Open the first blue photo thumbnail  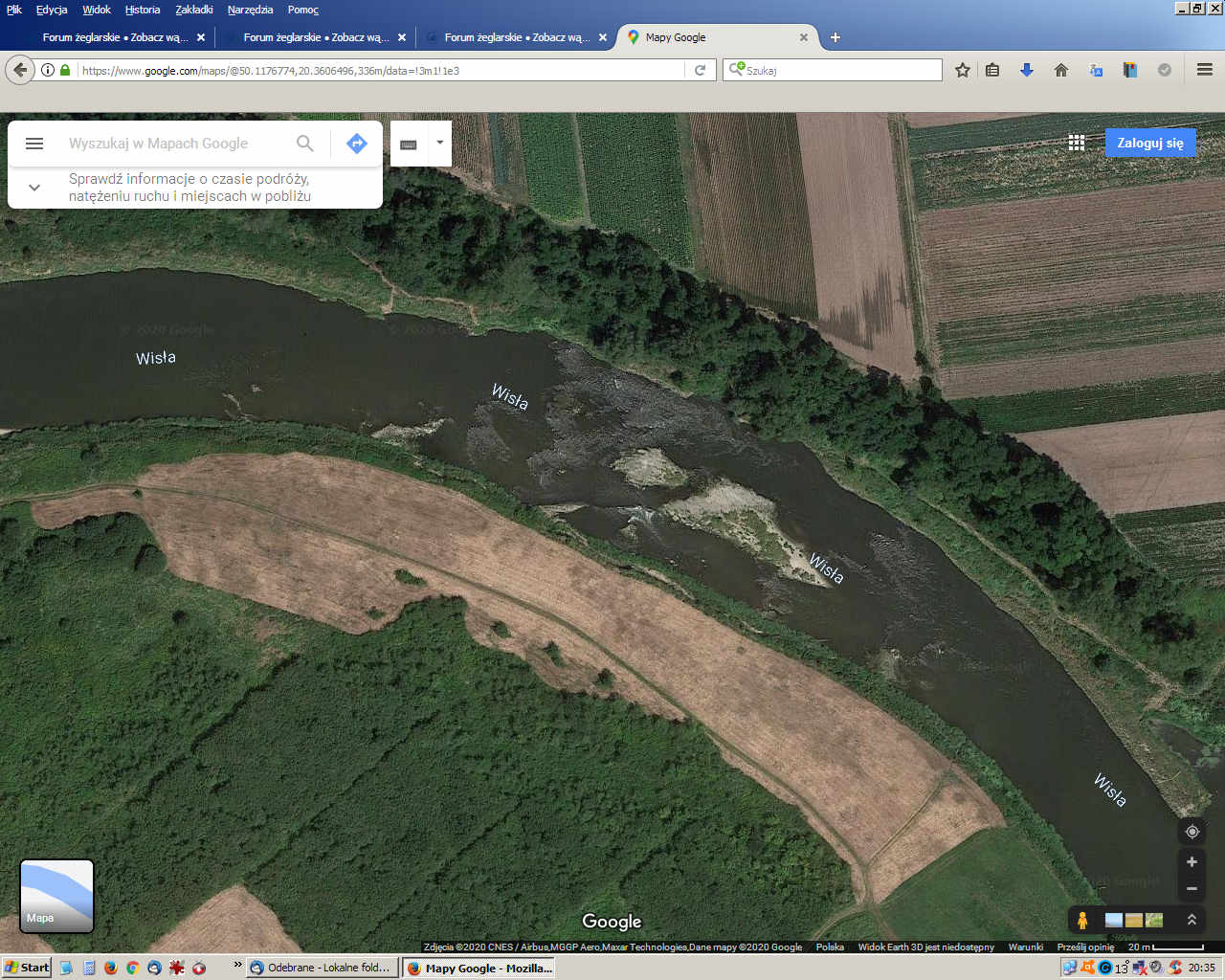[1113, 920]
